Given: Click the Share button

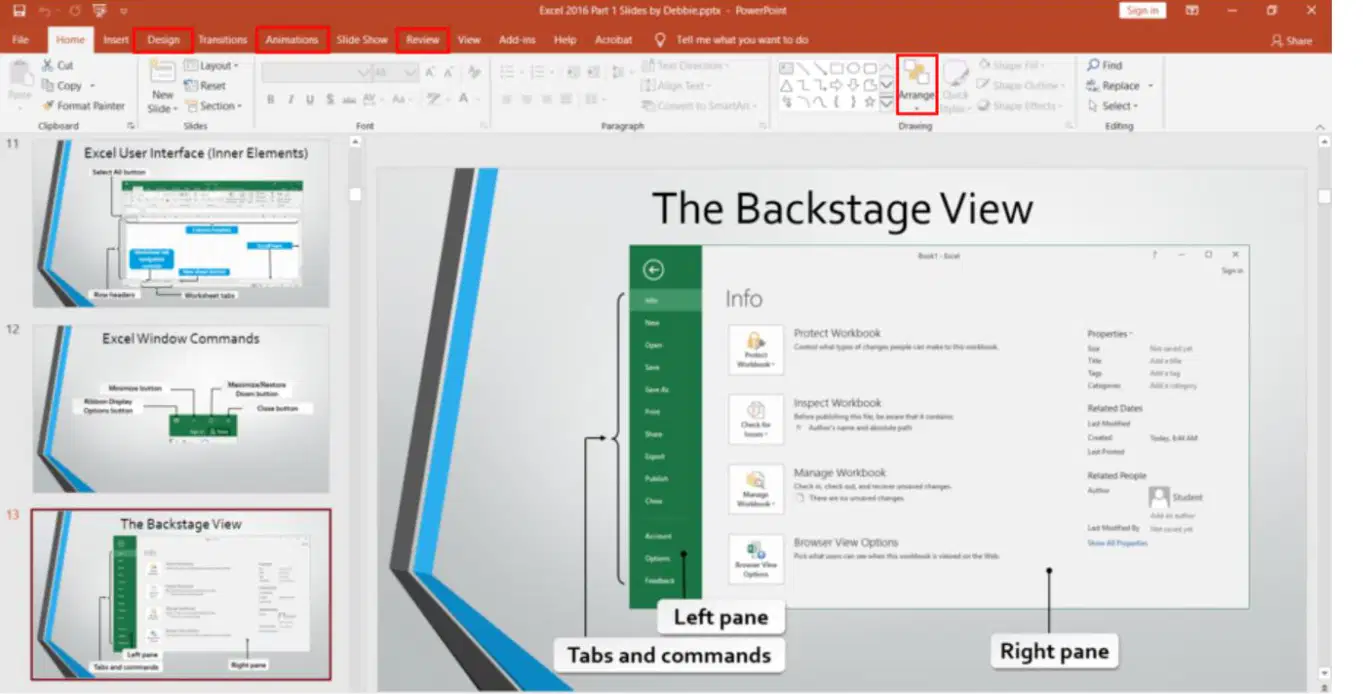Looking at the screenshot, I should click(1291, 41).
